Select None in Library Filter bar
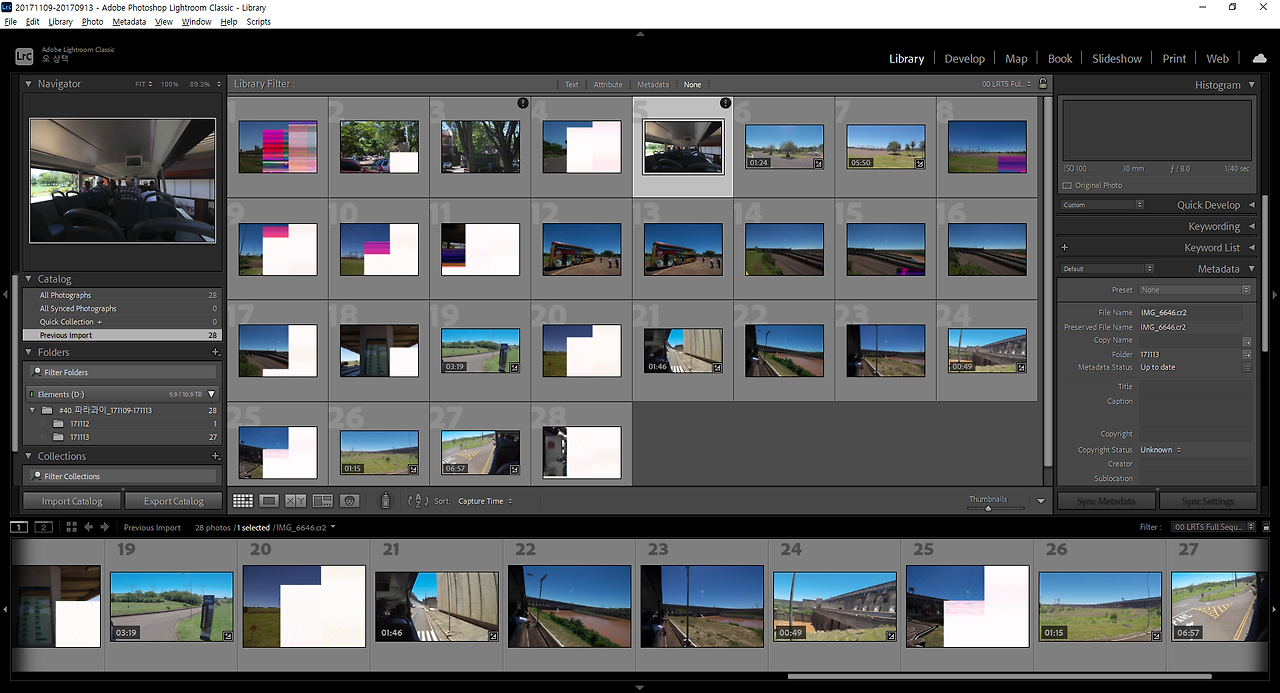The width and height of the screenshot is (1280, 693). pyautogui.click(x=692, y=85)
